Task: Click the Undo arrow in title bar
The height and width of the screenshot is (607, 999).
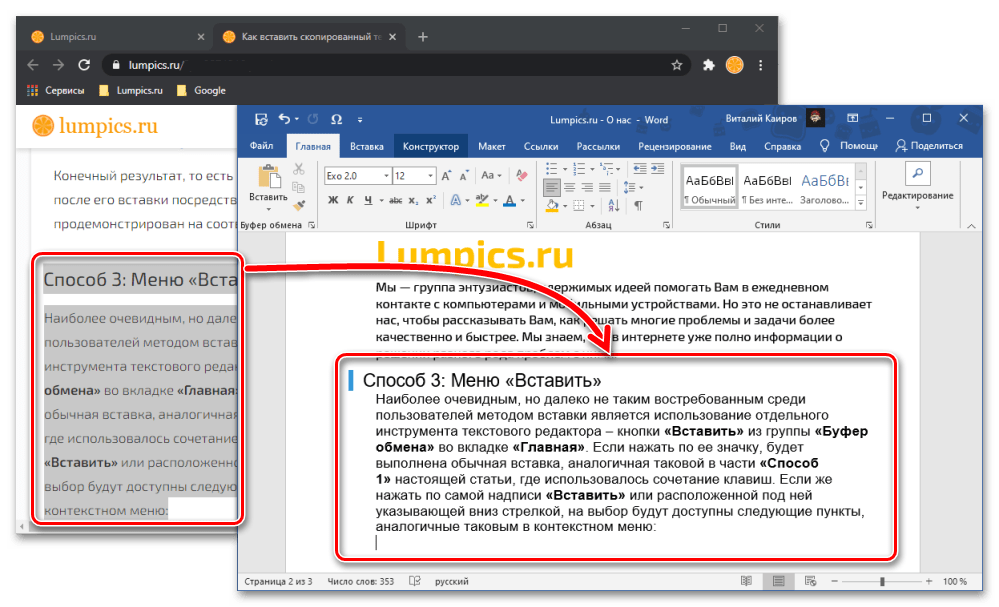Action: 284,119
